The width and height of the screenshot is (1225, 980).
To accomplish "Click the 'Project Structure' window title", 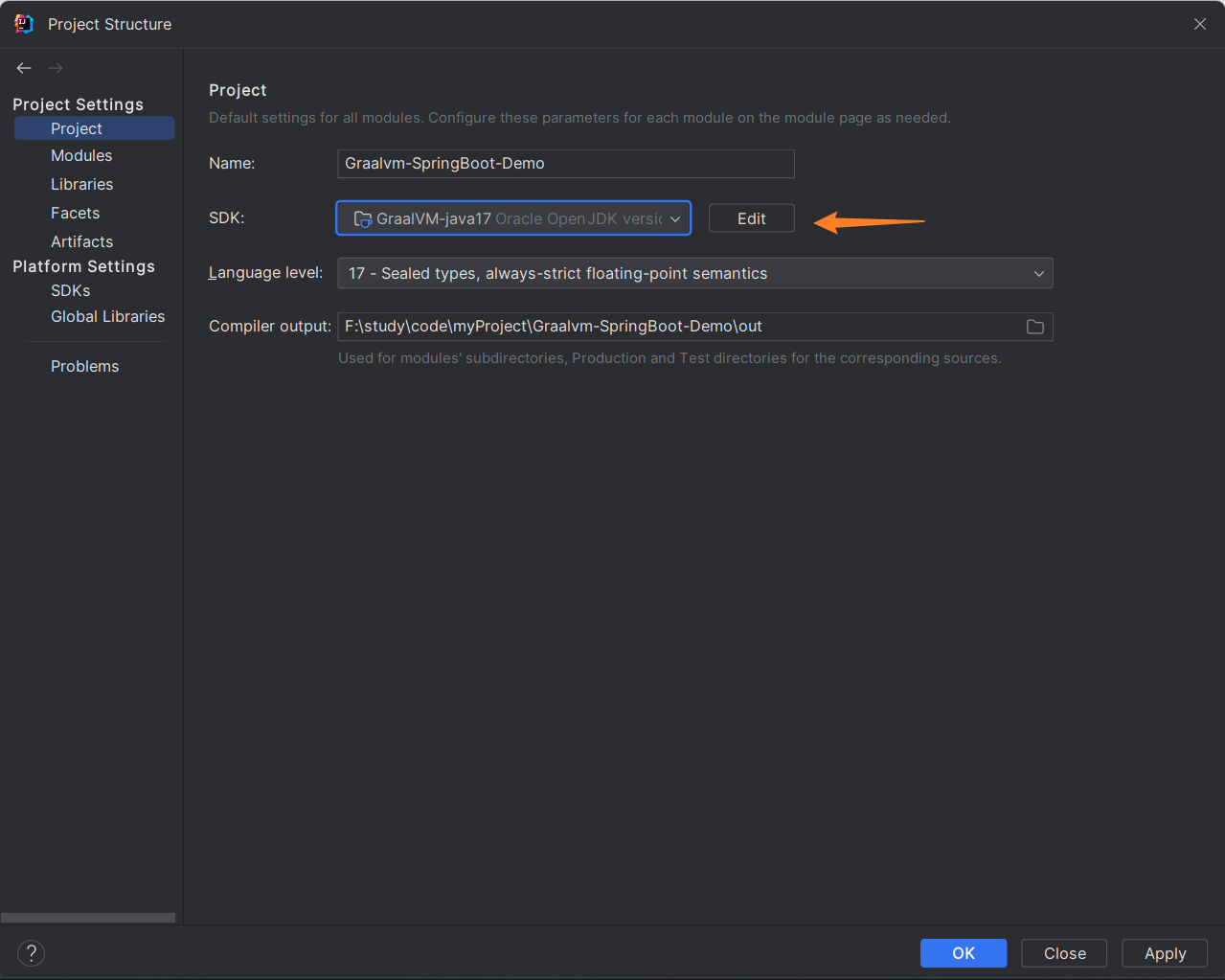I will point(110,24).
